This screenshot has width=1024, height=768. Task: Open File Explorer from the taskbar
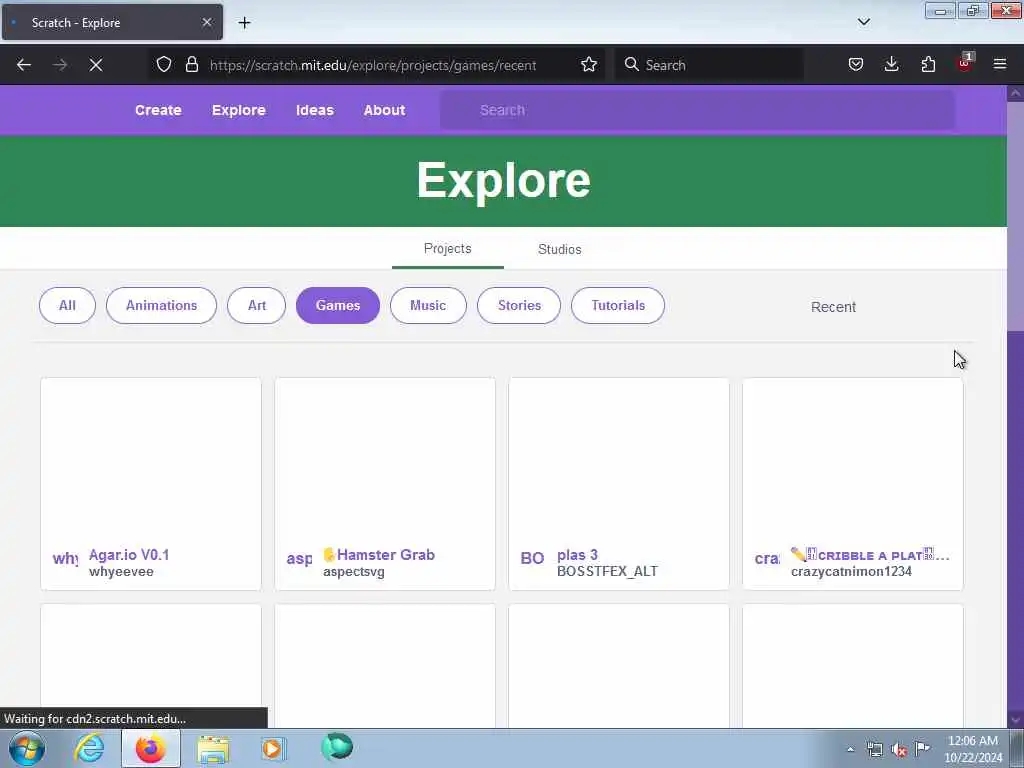(x=213, y=748)
